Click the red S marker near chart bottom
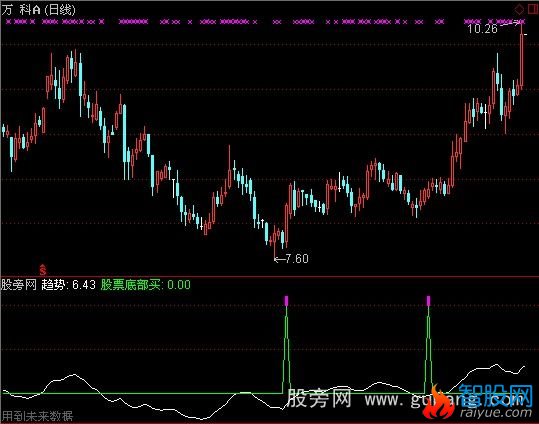The width and height of the screenshot is (539, 424). tap(42, 269)
